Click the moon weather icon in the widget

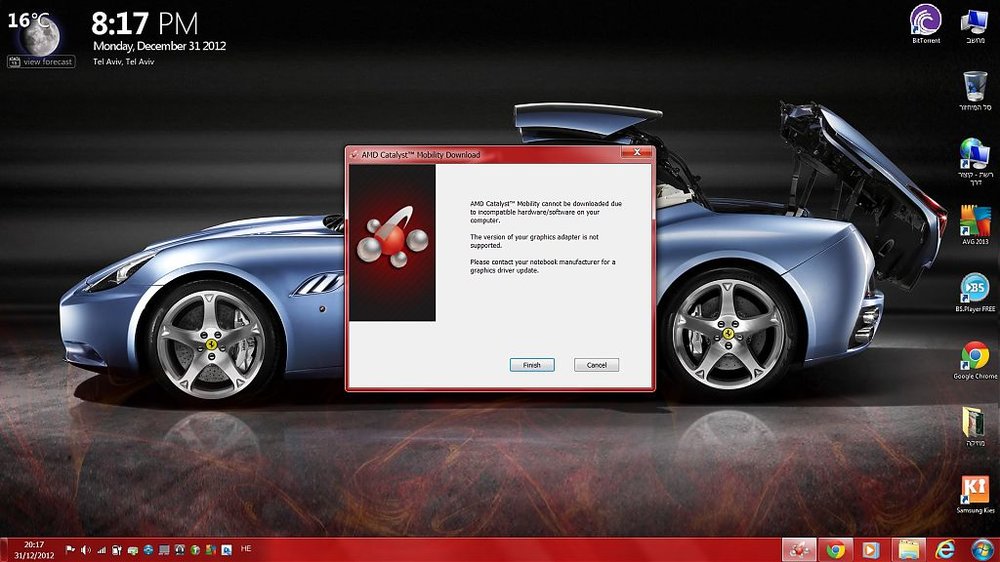tap(41, 36)
